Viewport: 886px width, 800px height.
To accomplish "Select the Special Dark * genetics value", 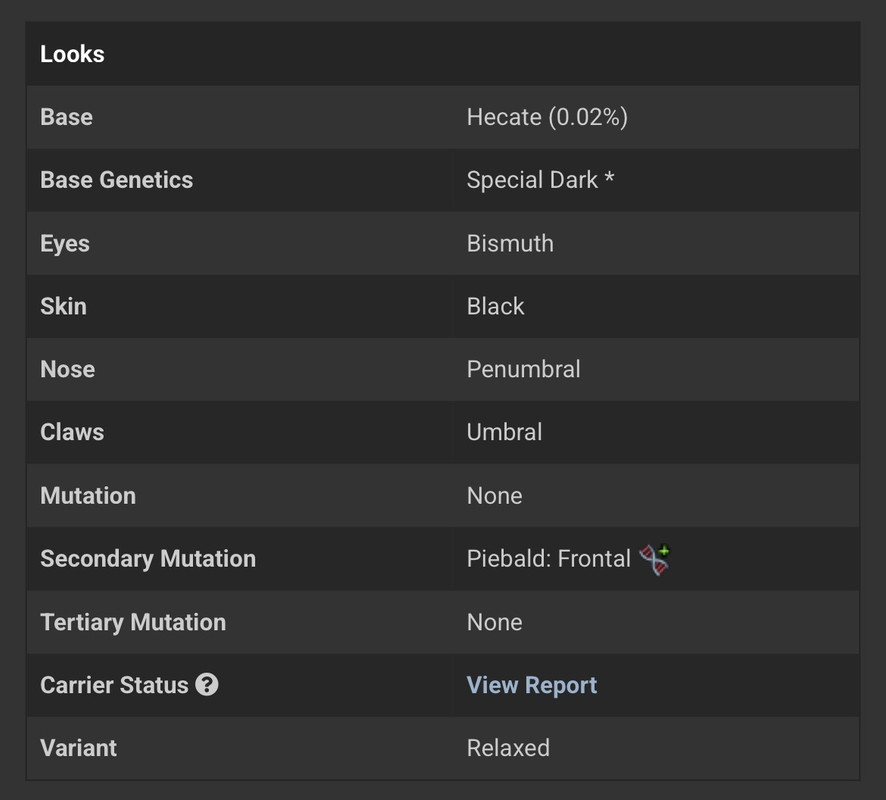I will tap(540, 180).
